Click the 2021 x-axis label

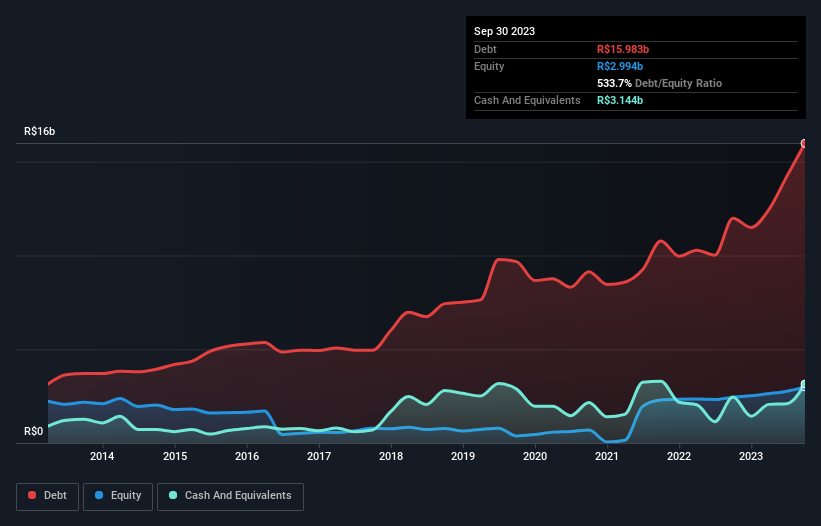(x=607, y=456)
